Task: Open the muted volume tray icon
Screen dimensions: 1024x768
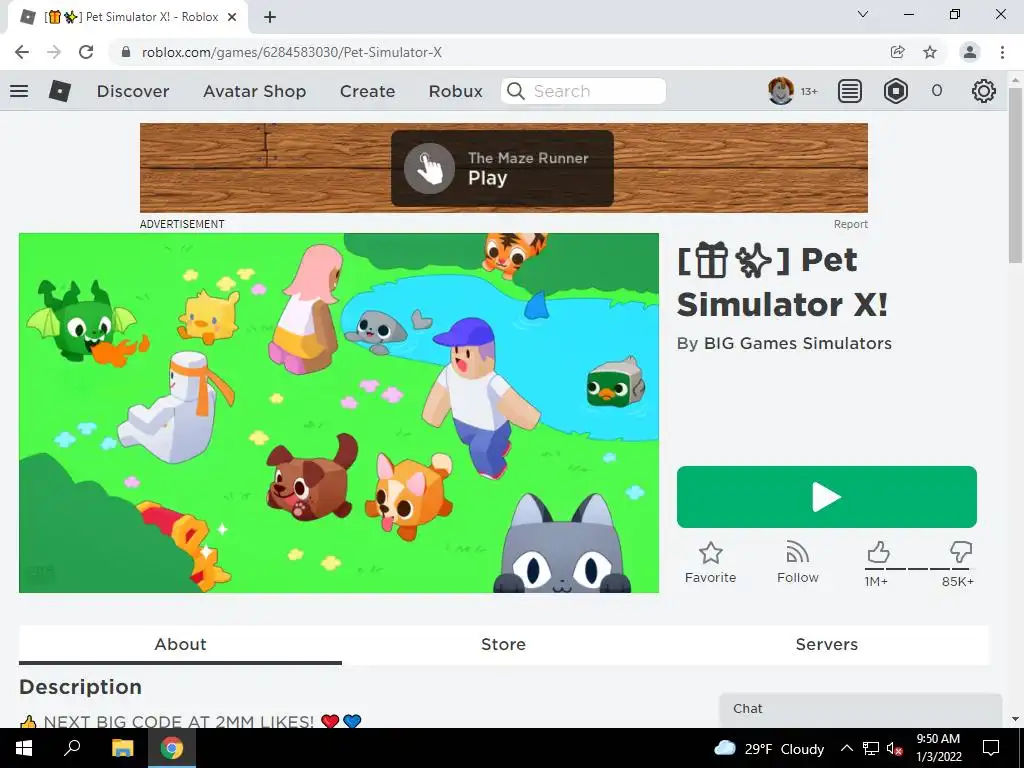Action: 895,748
